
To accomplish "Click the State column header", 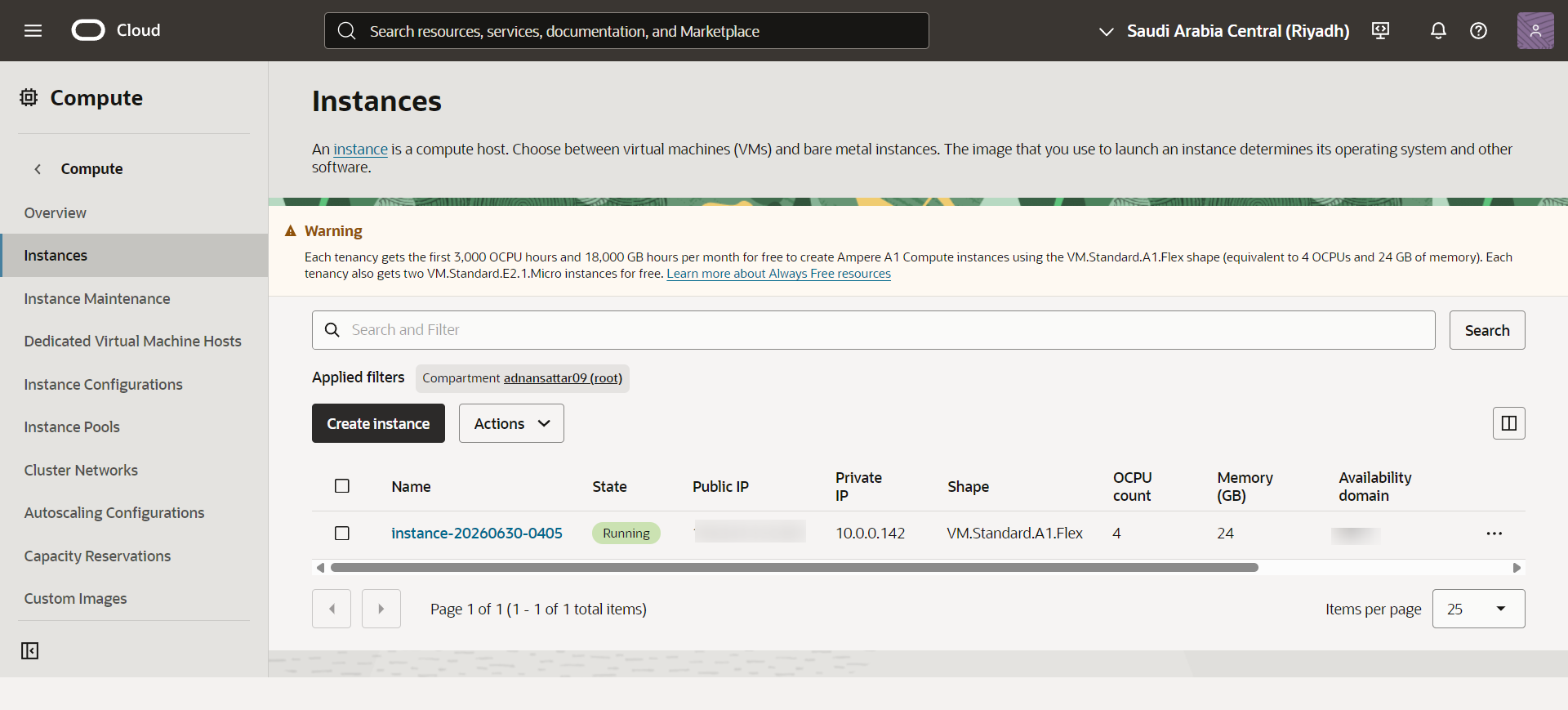I will [x=609, y=487].
